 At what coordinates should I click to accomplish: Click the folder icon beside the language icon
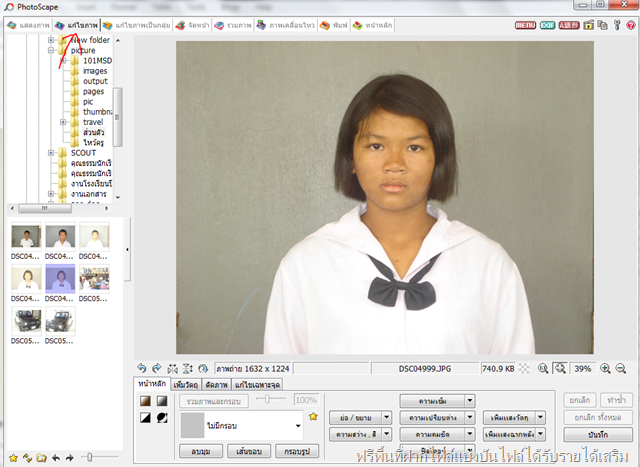(588, 25)
